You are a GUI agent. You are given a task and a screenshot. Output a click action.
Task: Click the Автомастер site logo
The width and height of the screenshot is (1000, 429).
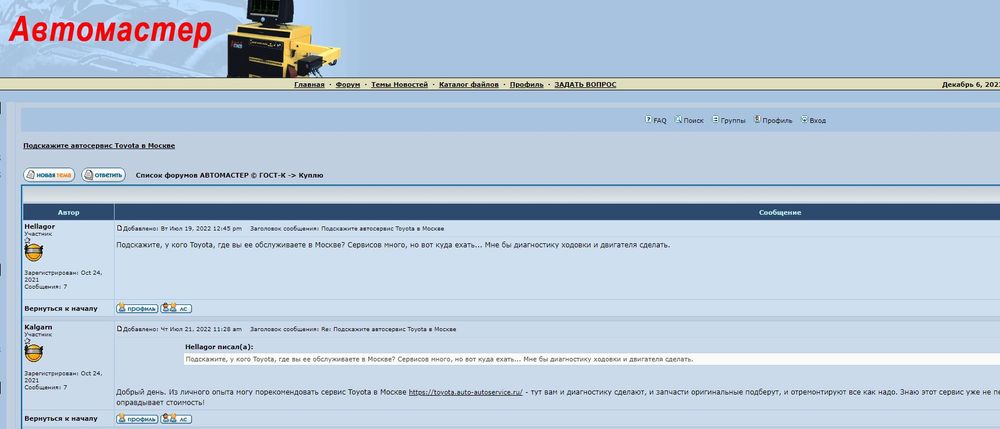[110, 31]
